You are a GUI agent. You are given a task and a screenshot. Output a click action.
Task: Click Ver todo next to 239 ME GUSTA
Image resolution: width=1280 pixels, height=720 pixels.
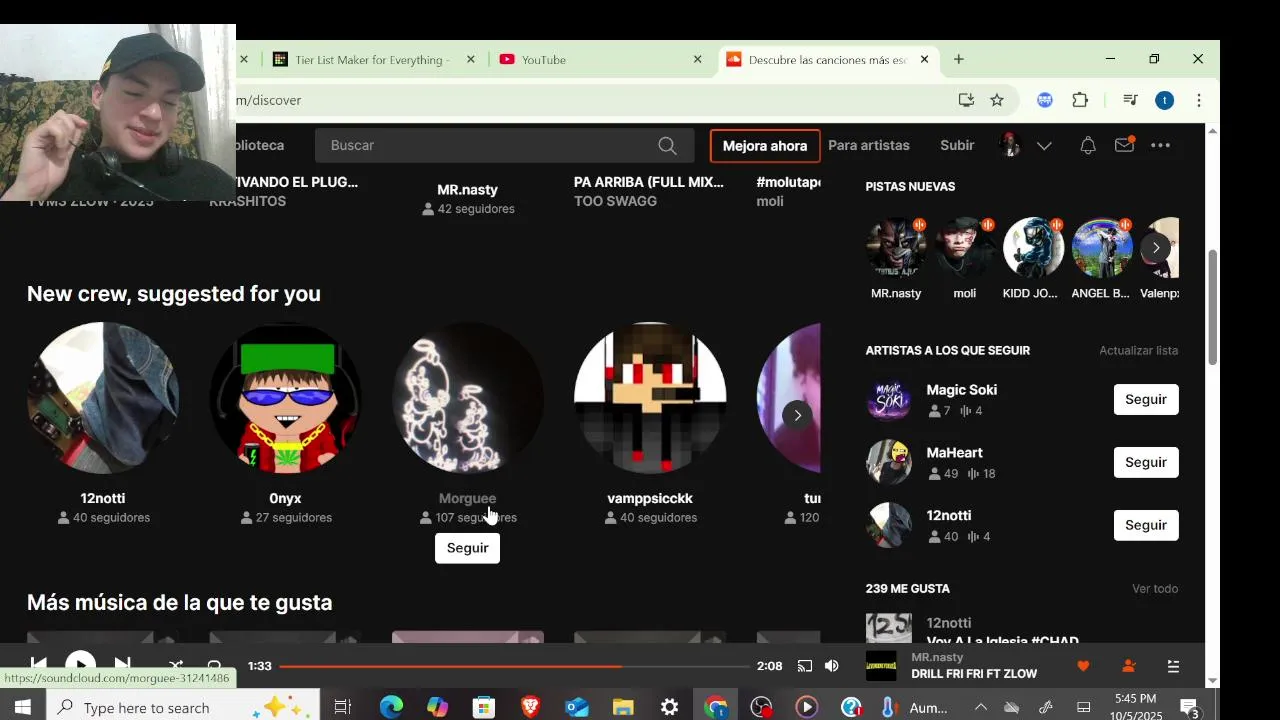(1155, 589)
